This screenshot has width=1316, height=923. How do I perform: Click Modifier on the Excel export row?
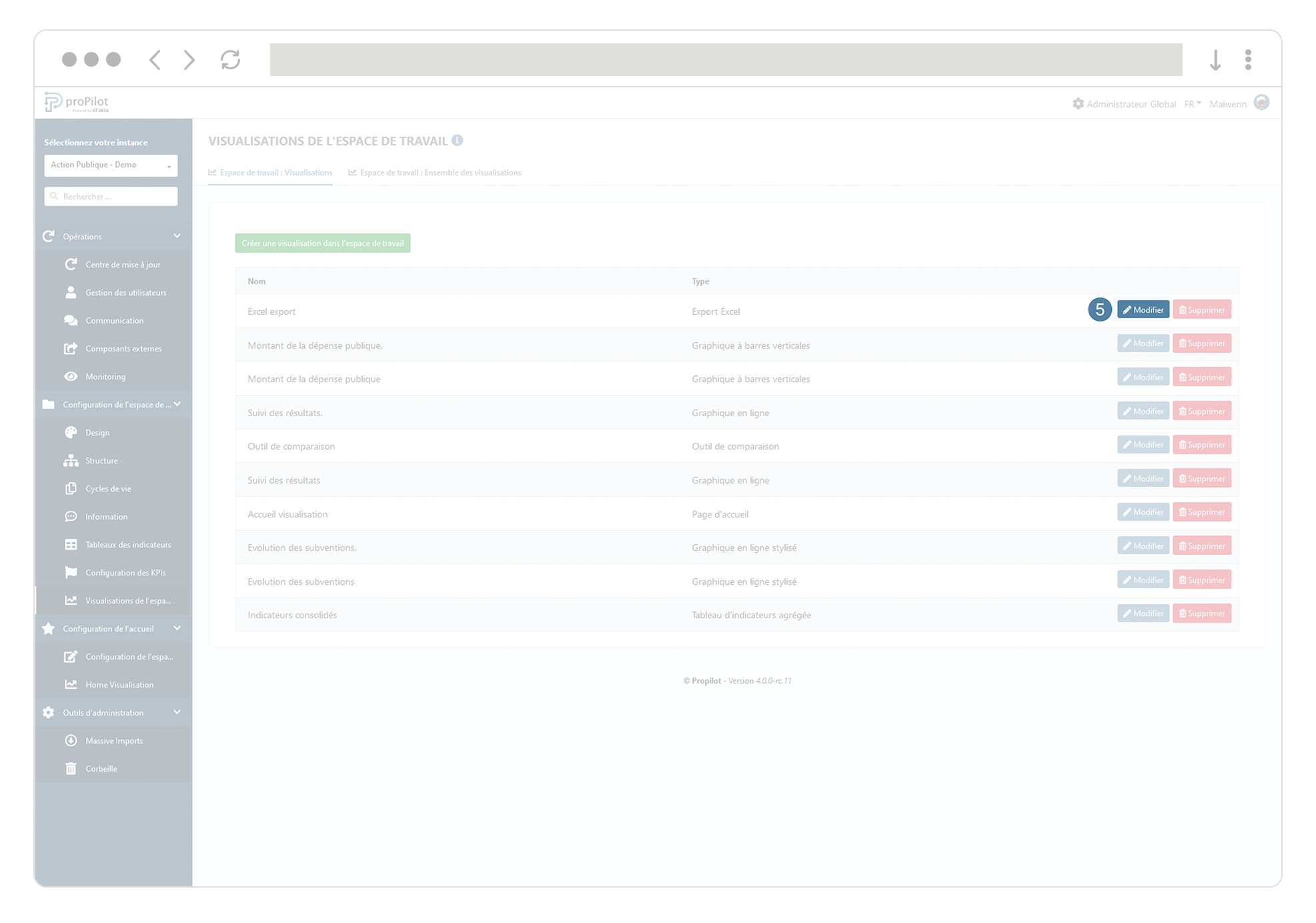tap(1143, 309)
